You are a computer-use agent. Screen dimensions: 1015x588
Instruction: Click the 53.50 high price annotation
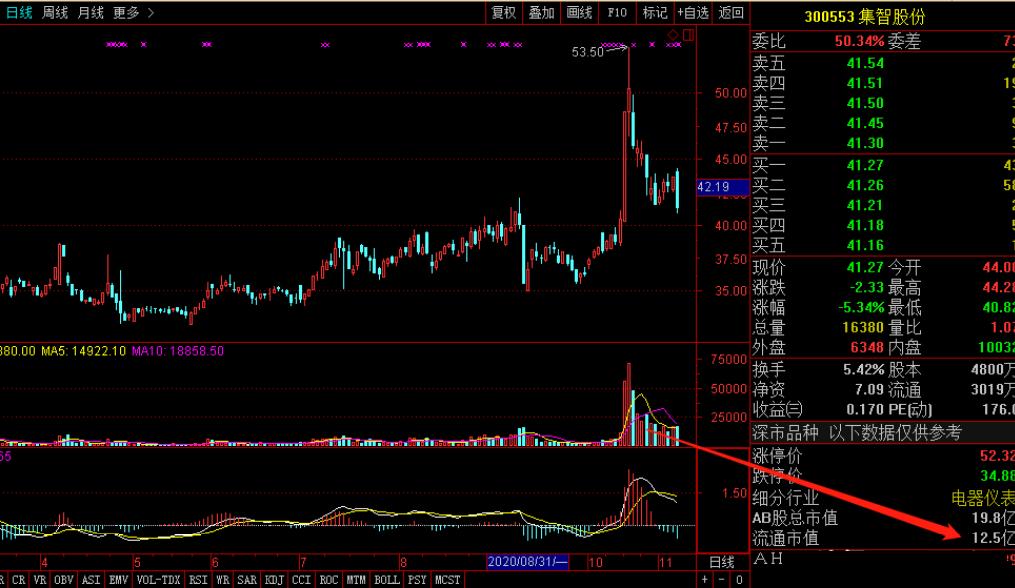588,52
